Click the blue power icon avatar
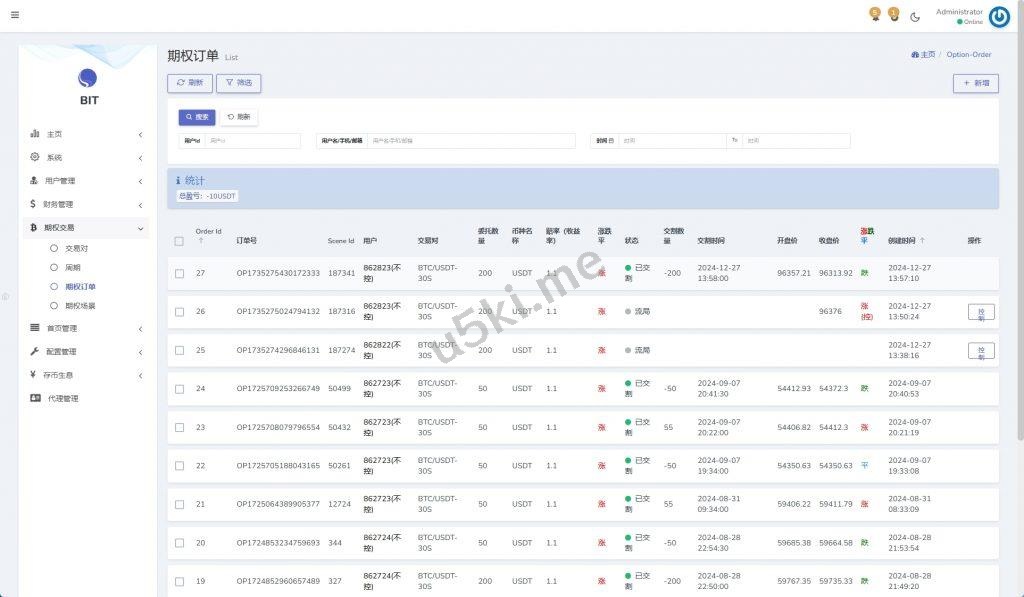Image resolution: width=1024 pixels, height=597 pixels. pos(998,16)
